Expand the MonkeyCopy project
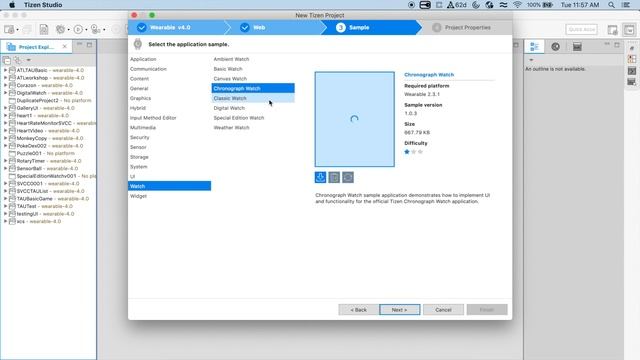 coord(5,138)
